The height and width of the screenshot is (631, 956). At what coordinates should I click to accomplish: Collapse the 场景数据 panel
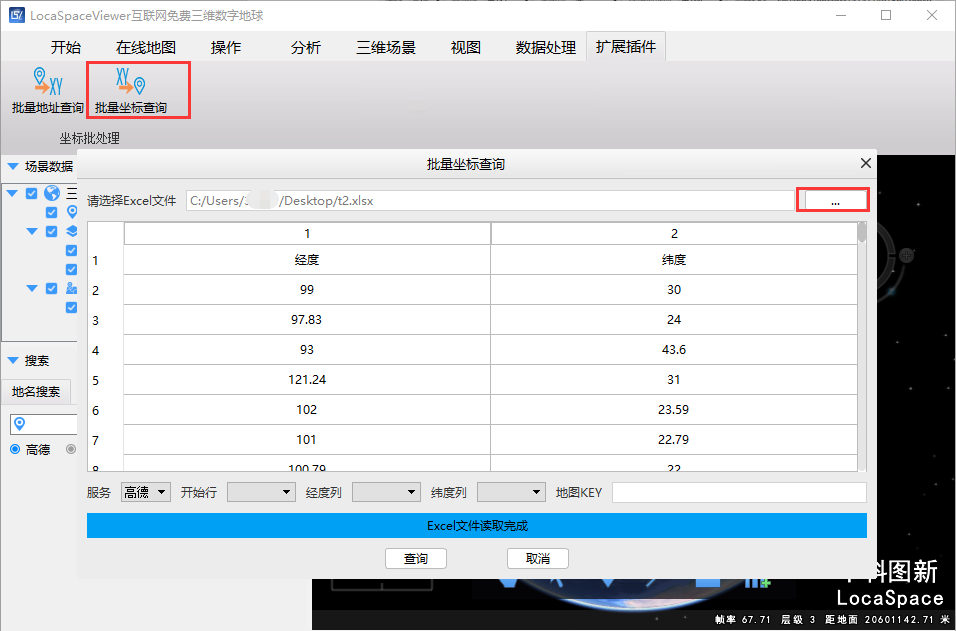tap(12, 166)
